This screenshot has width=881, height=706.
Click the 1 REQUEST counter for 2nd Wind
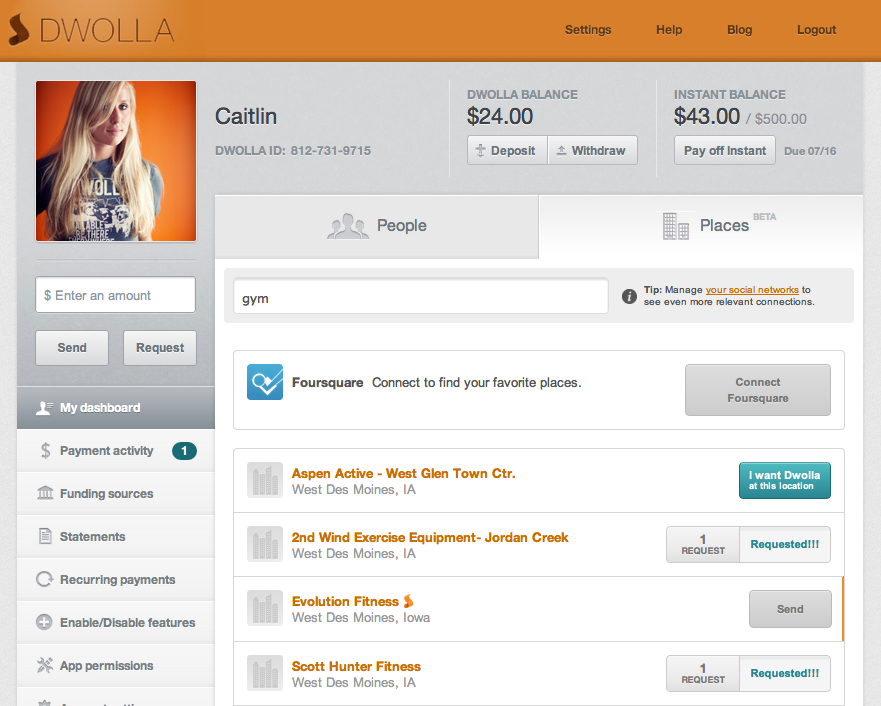703,544
